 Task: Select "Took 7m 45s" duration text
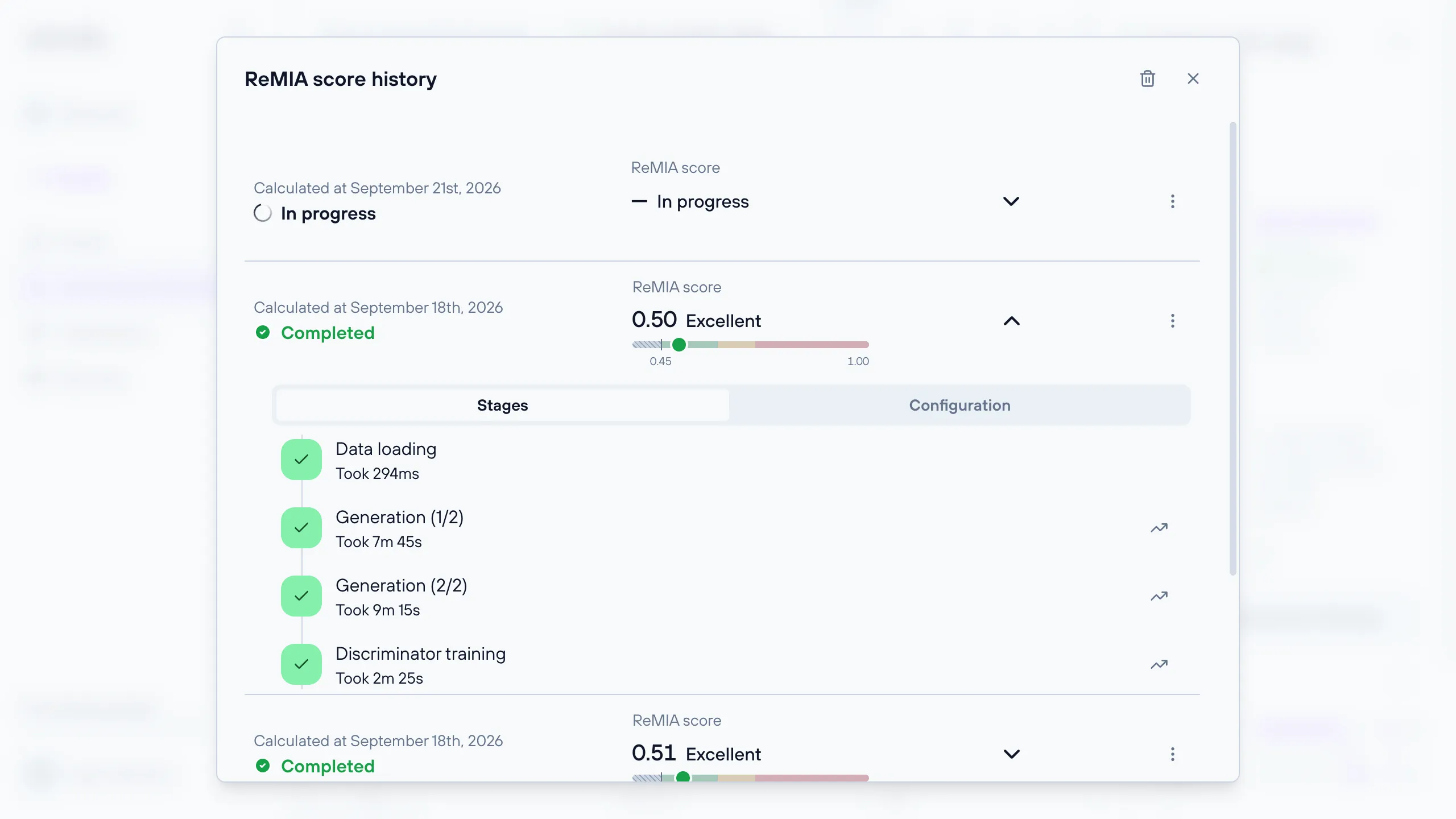click(379, 542)
